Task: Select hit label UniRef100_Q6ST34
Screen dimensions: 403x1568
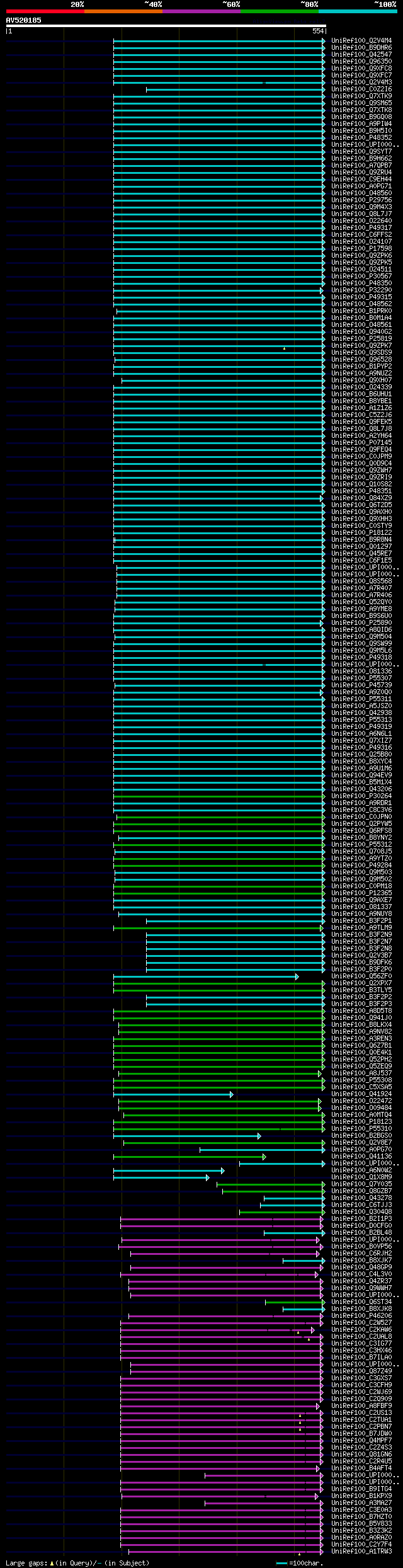Action: pos(361,1302)
